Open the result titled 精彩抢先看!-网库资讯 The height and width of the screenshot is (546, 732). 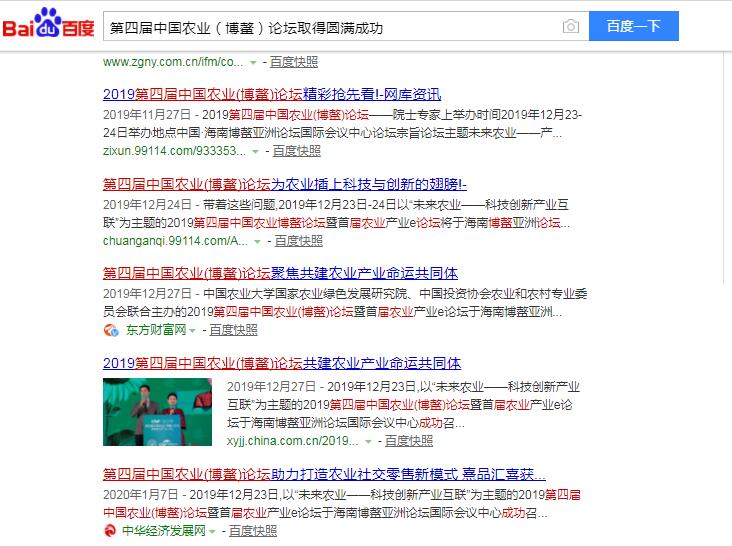pos(271,95)
